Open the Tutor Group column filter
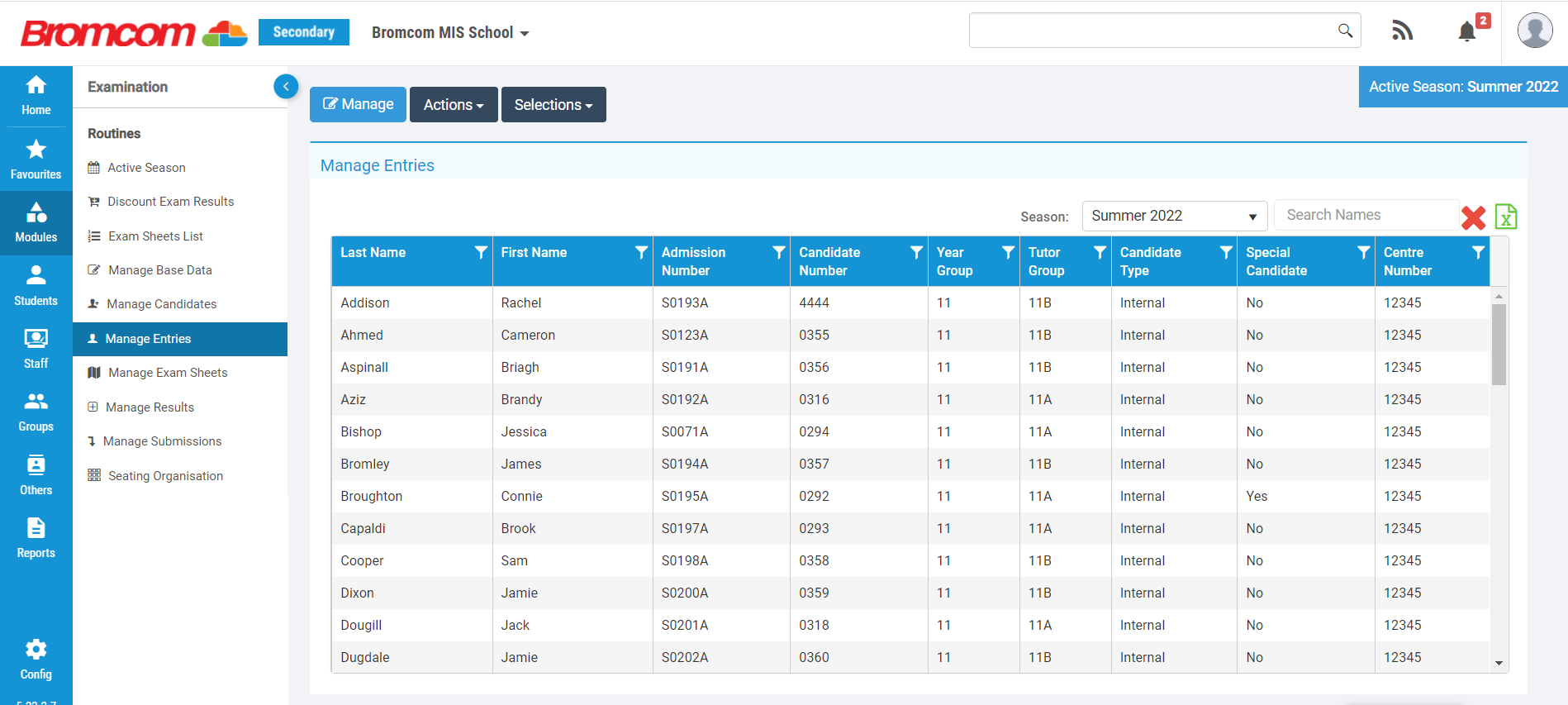Image resolution: width=1568 pixels, height=705 pixels. tap(1099, 253)
